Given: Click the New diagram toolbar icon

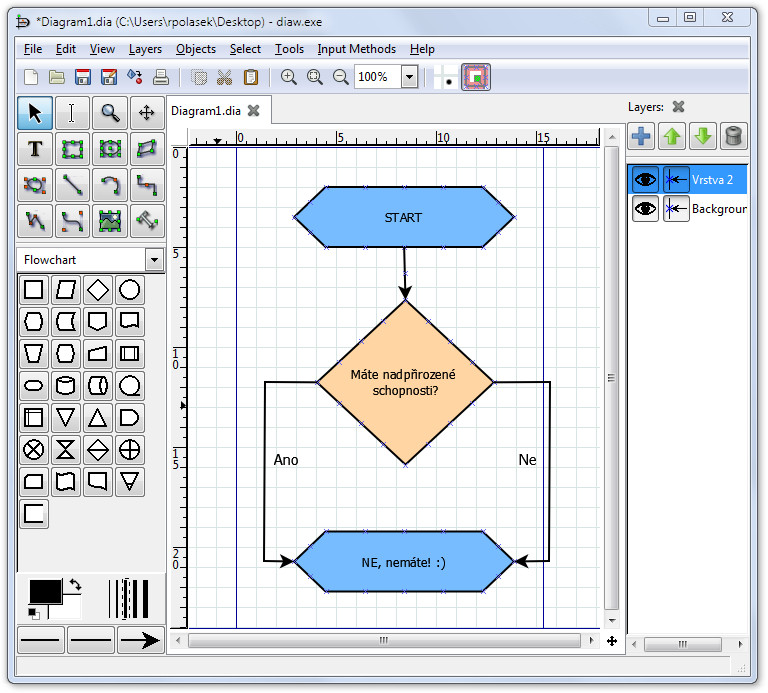Looking at the screenshot, I should [31, 77].
